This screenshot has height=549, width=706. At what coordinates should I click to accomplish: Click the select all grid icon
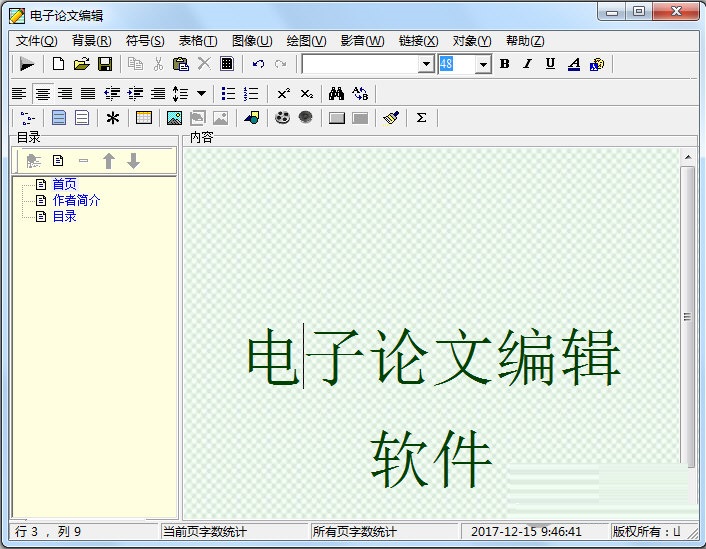[227, 64]
